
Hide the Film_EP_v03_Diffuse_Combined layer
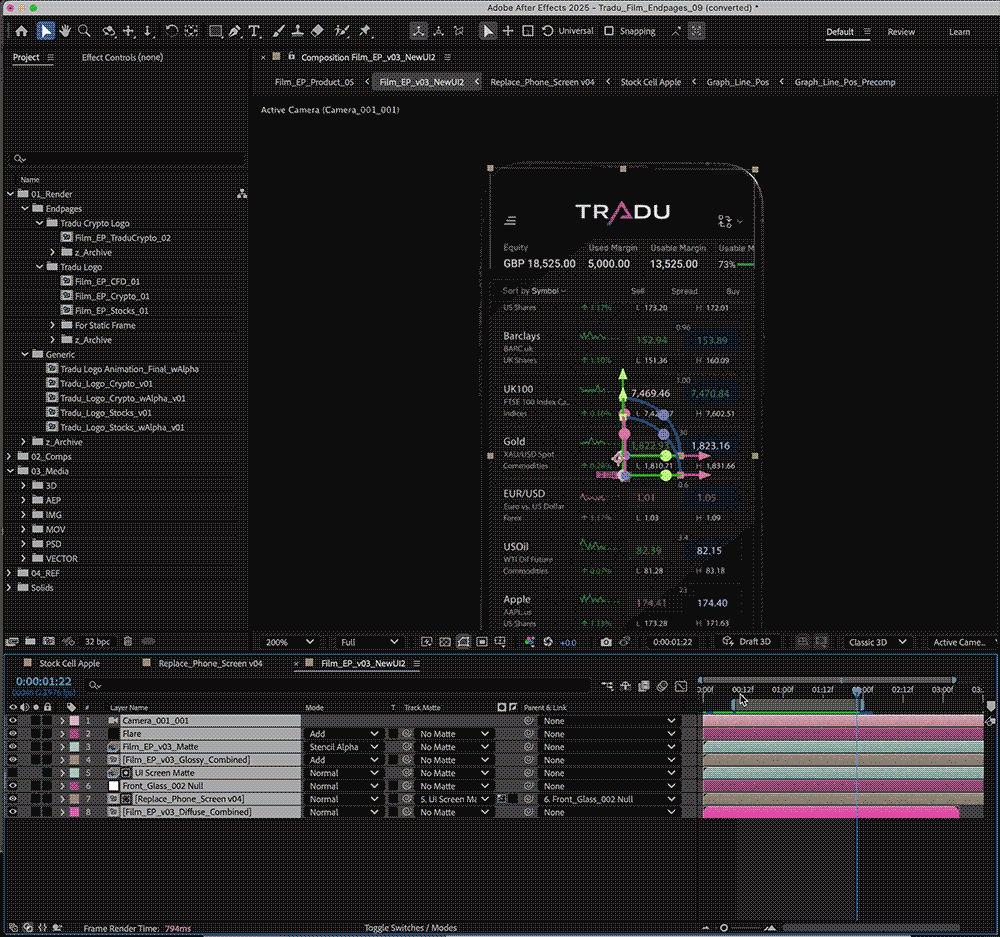point(13,812)
